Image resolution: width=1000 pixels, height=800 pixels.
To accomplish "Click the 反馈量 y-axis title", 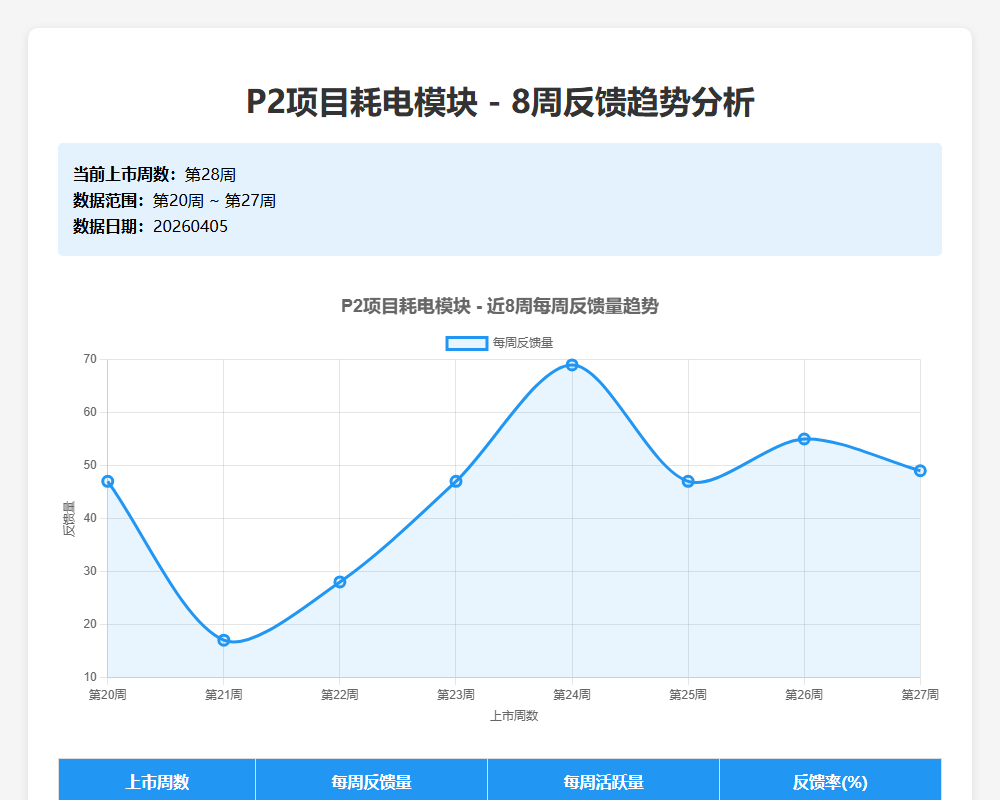I will click(x=69, y=519).
